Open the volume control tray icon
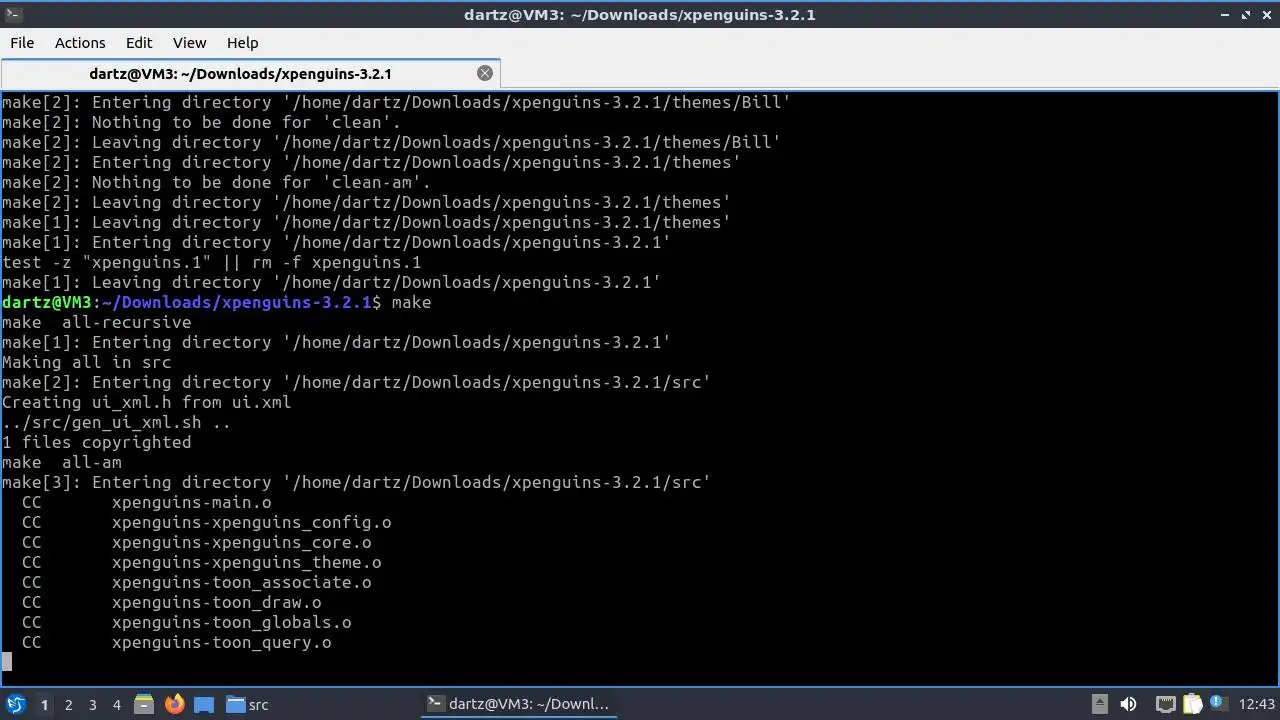 coord(1129,704)
